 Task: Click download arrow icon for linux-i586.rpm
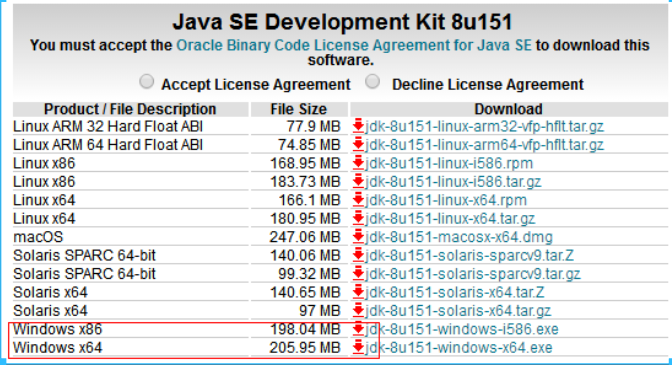[x=358, y=163]
